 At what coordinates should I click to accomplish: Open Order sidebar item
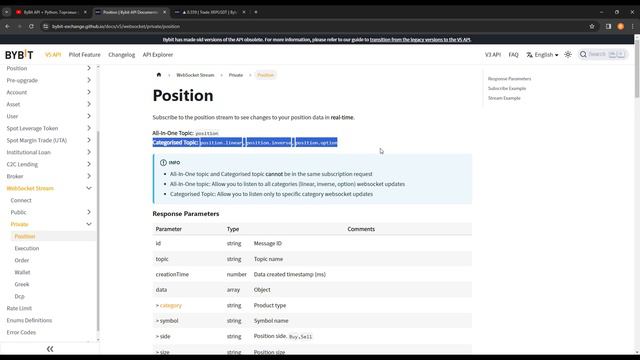[x=22, y=260]
